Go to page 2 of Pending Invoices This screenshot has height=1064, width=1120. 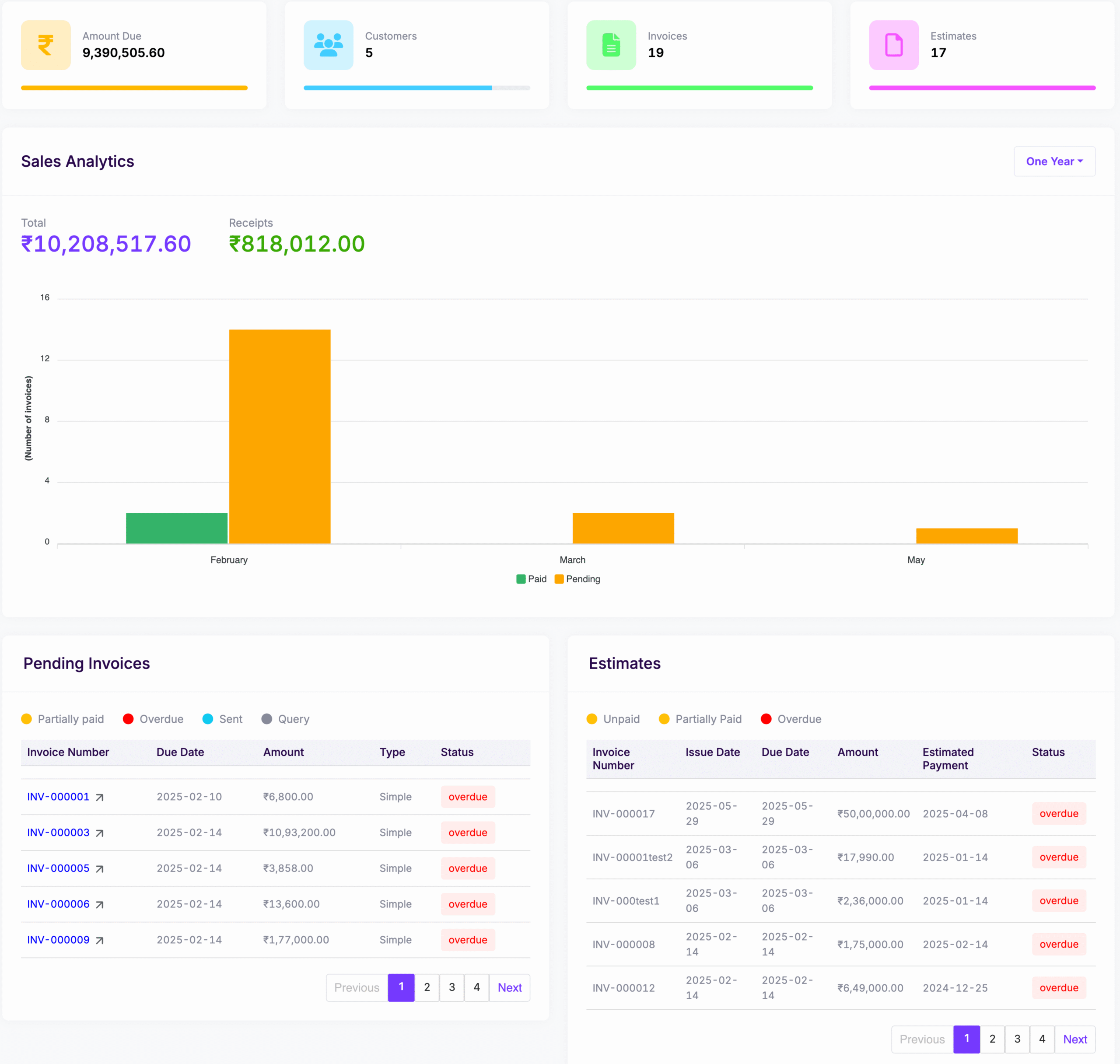[x=427, y=987]
